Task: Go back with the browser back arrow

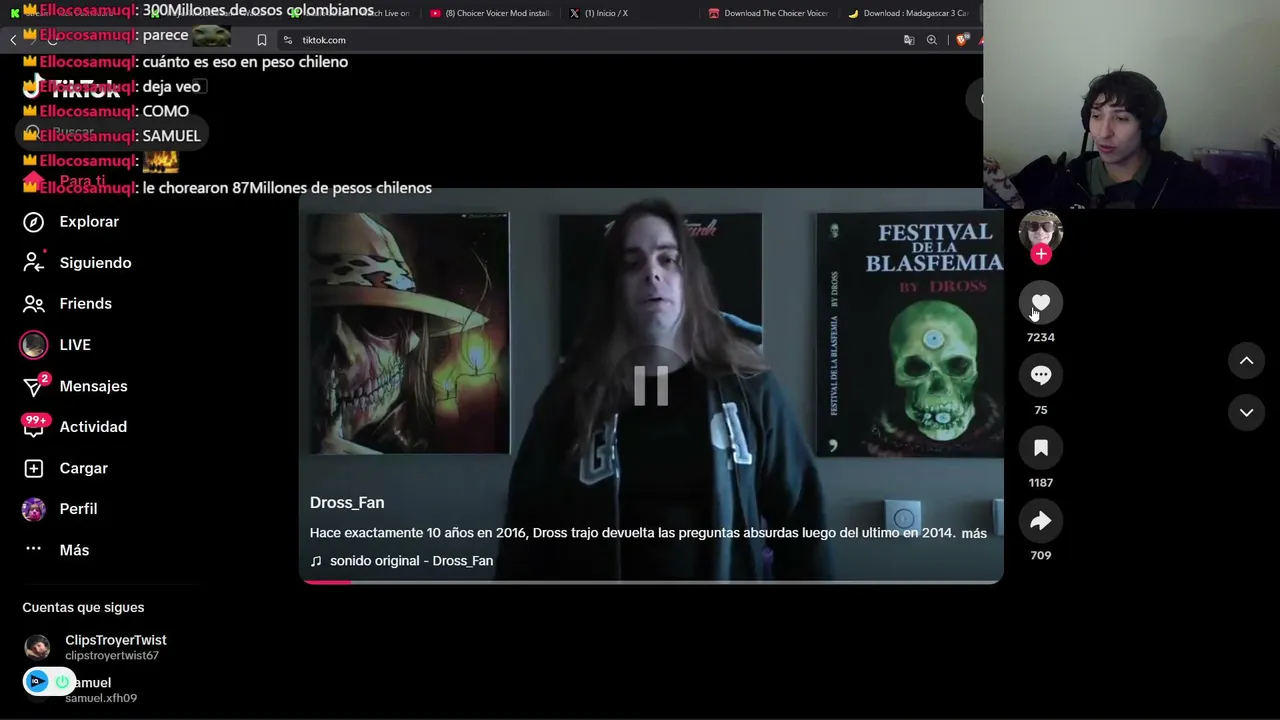Action: point(13,40)
